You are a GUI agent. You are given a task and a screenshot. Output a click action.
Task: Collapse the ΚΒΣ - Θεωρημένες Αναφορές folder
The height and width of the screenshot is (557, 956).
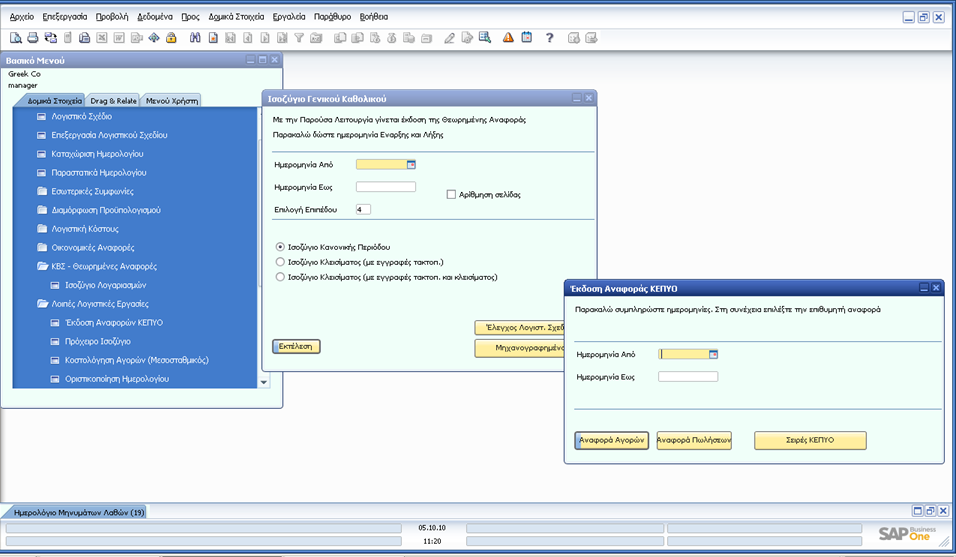[42, 266]
